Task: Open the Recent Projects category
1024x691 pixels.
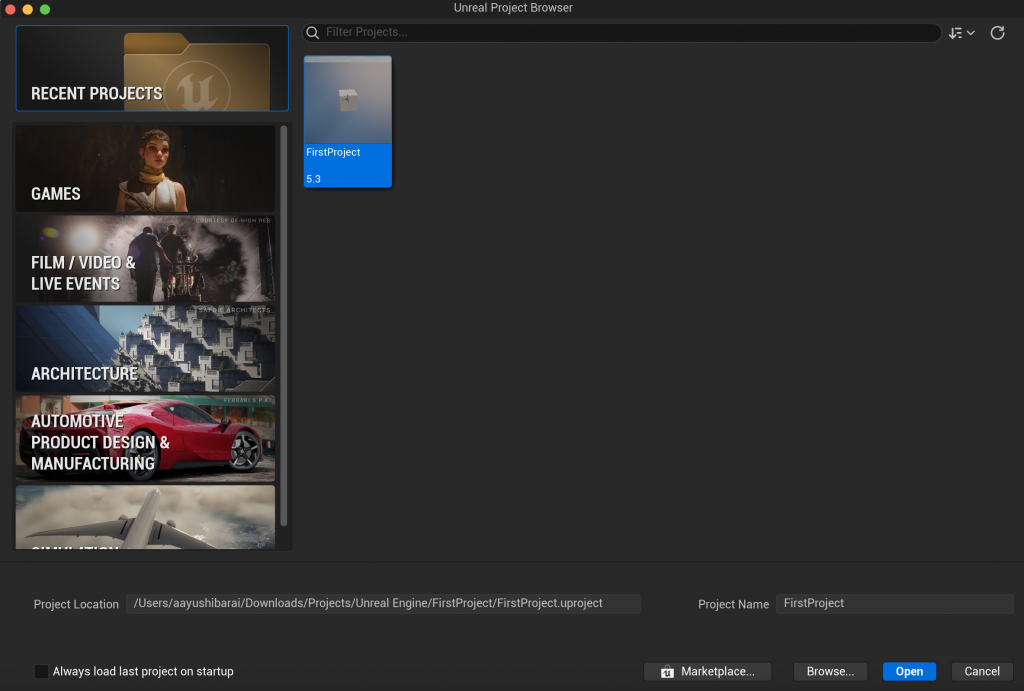Action: tap(152, 68)
